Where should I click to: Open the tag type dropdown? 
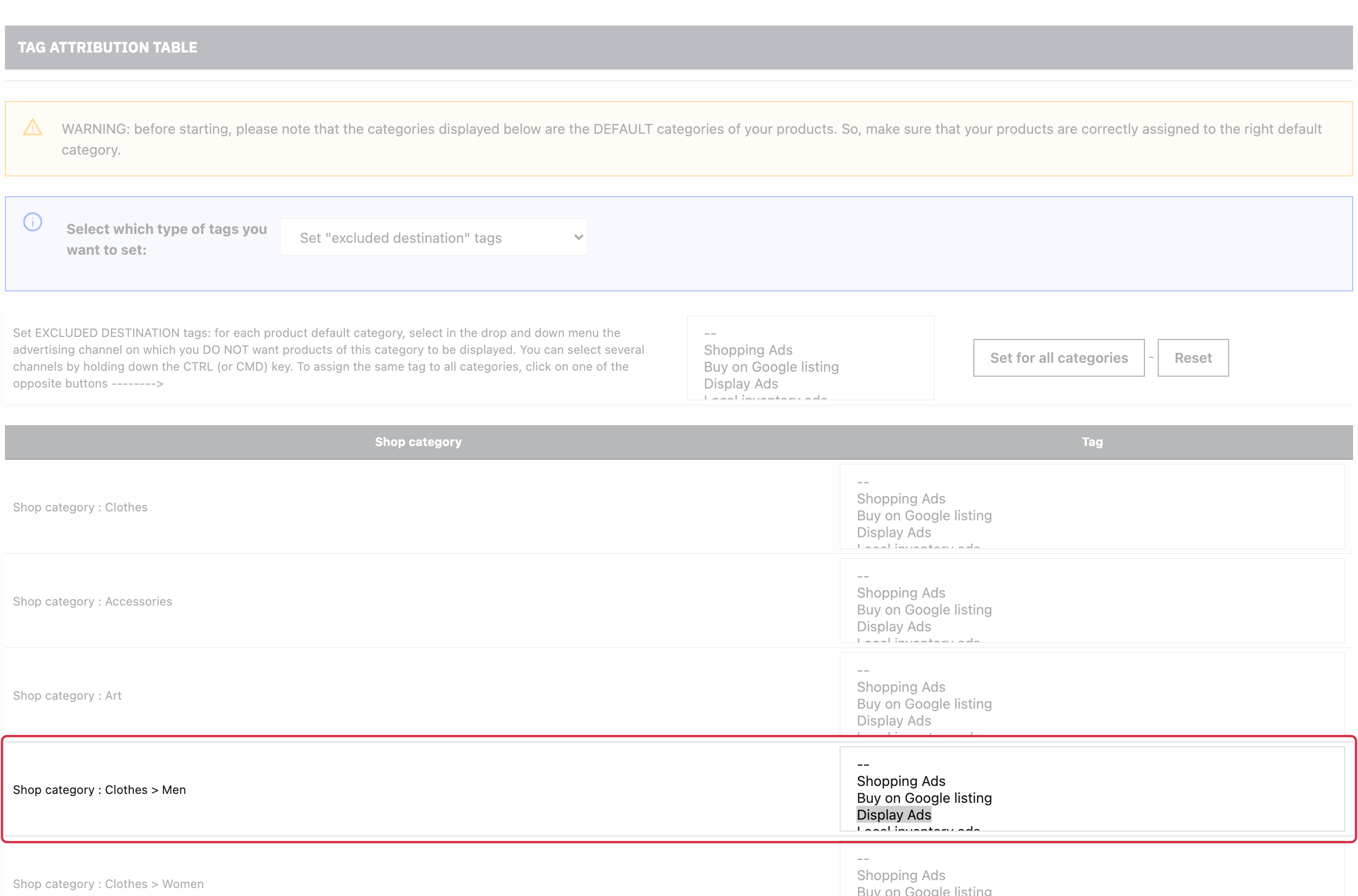(433, 237)
